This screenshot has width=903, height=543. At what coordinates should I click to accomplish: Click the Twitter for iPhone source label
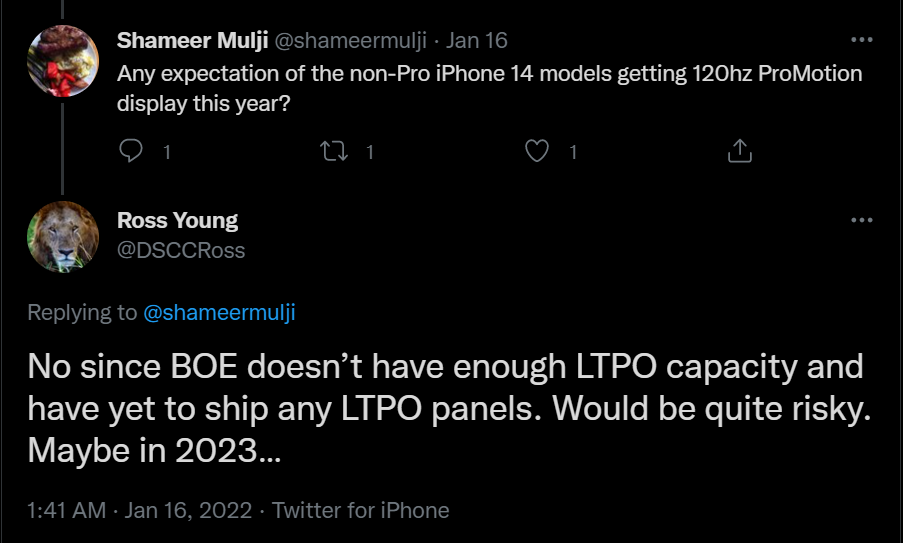pyautogui.click(x=360, y=510)
